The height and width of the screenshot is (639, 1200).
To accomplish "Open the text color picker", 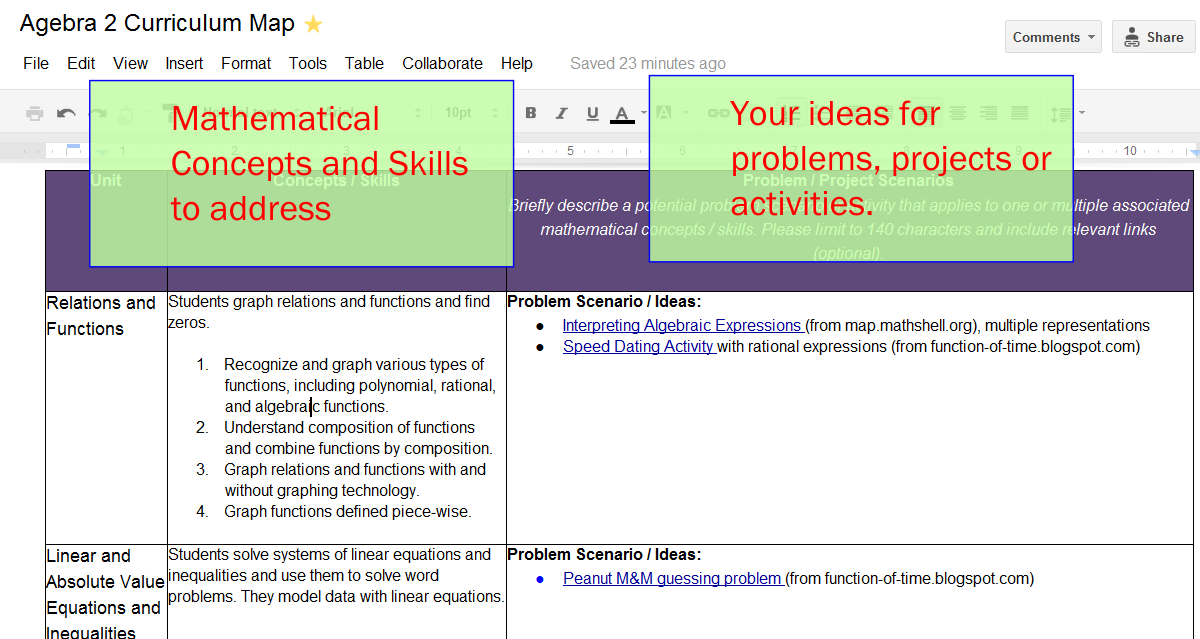I will point(622,114).
